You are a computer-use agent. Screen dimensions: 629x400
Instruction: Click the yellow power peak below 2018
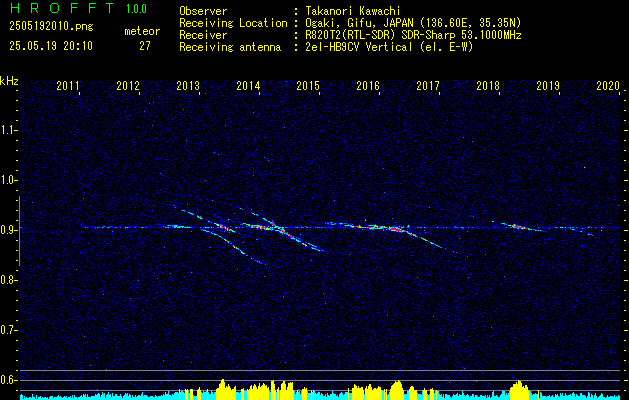(519, 388)
